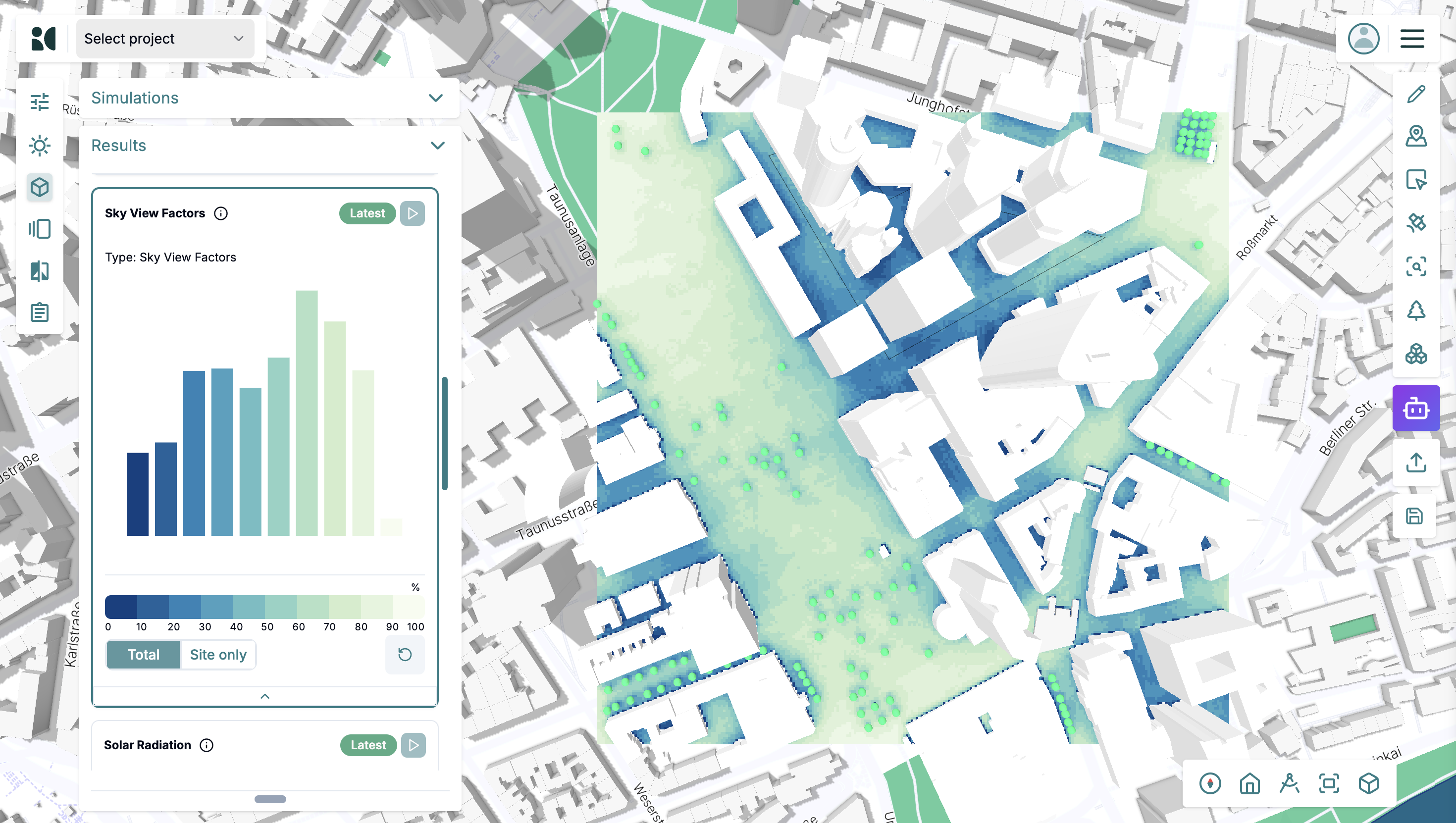Select the Total toggle option
The height and width of the screenshot is (823, 1456).
[x=144, y=655]
